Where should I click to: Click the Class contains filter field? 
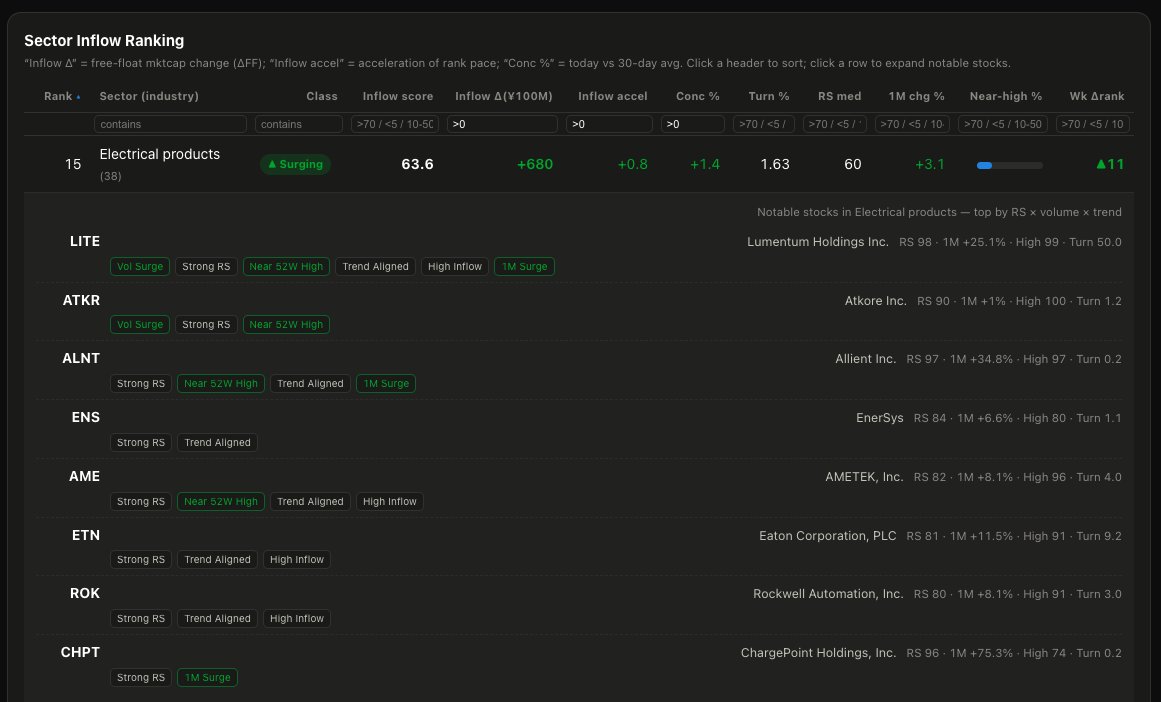[298, 124]
